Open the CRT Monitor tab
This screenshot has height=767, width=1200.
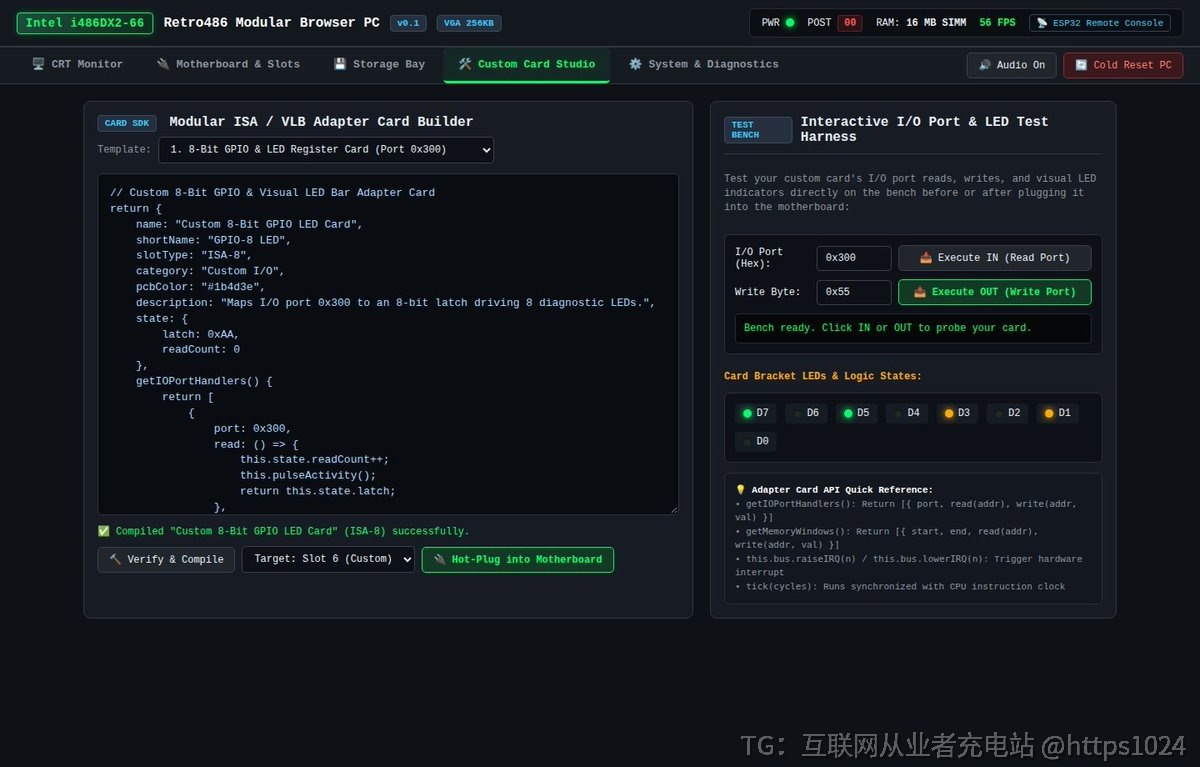(77, 64)
